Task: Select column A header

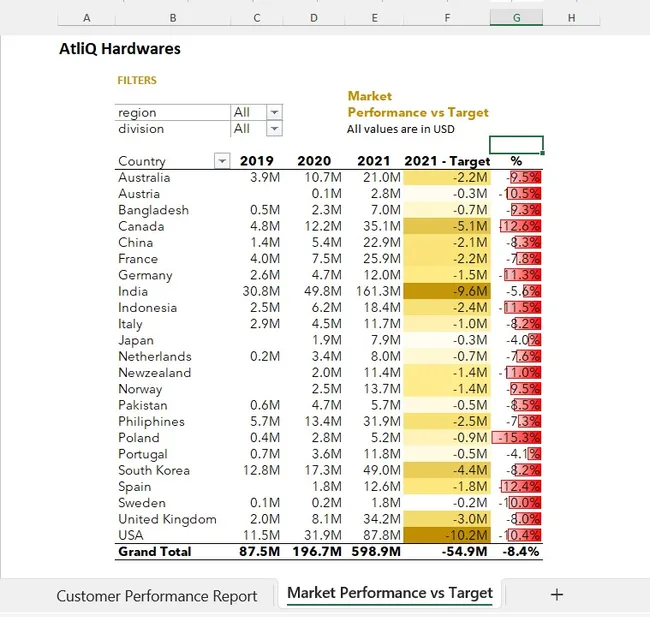Action: [x=86, y=18]
